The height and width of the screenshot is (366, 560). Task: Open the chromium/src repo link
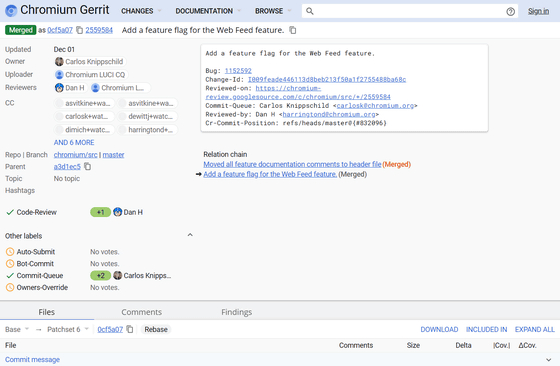point(75,155)
